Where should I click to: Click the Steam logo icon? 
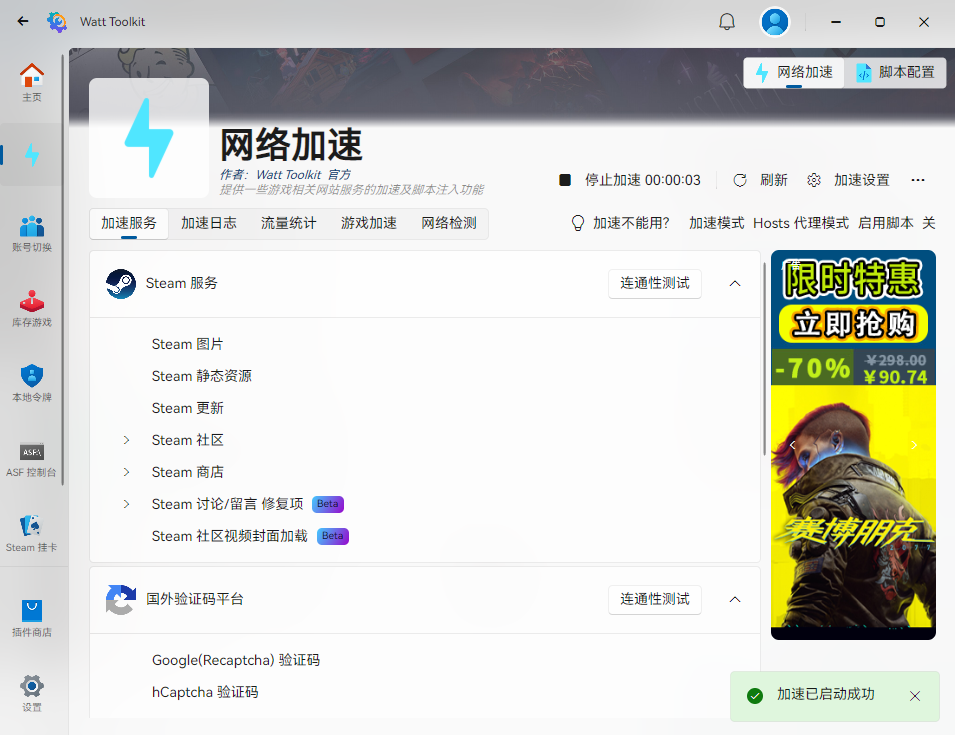tap(121, 284)
